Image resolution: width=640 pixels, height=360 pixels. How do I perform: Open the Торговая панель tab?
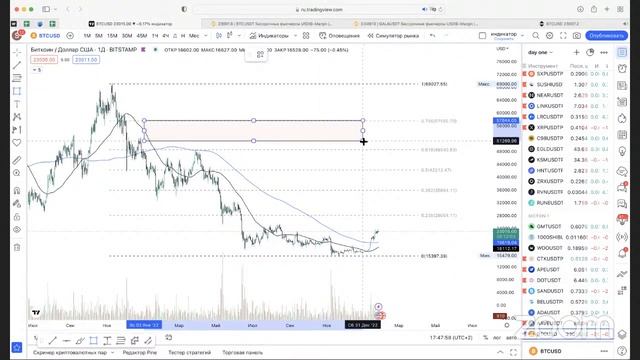coord(243,352)
